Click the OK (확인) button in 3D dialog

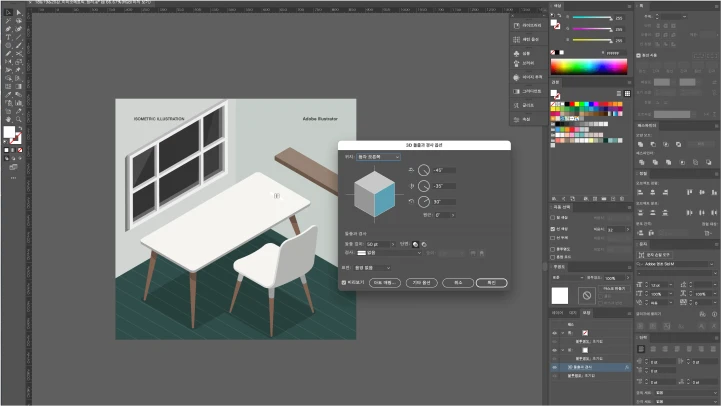(x=492, y=283)
